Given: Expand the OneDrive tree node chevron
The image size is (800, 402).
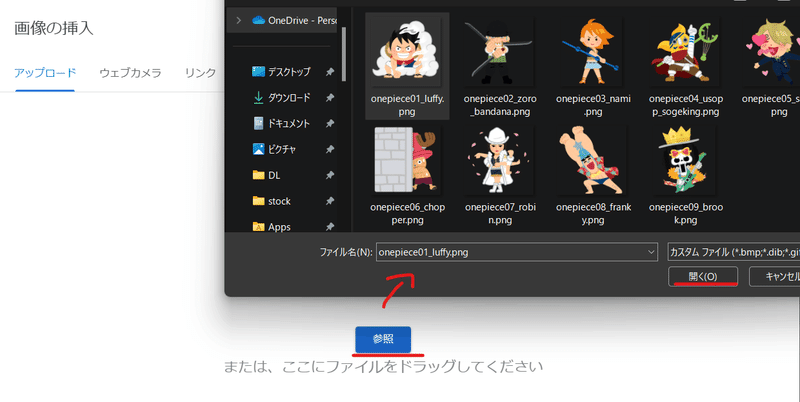Looking at the screenshot, I should (x=238, y=20).
